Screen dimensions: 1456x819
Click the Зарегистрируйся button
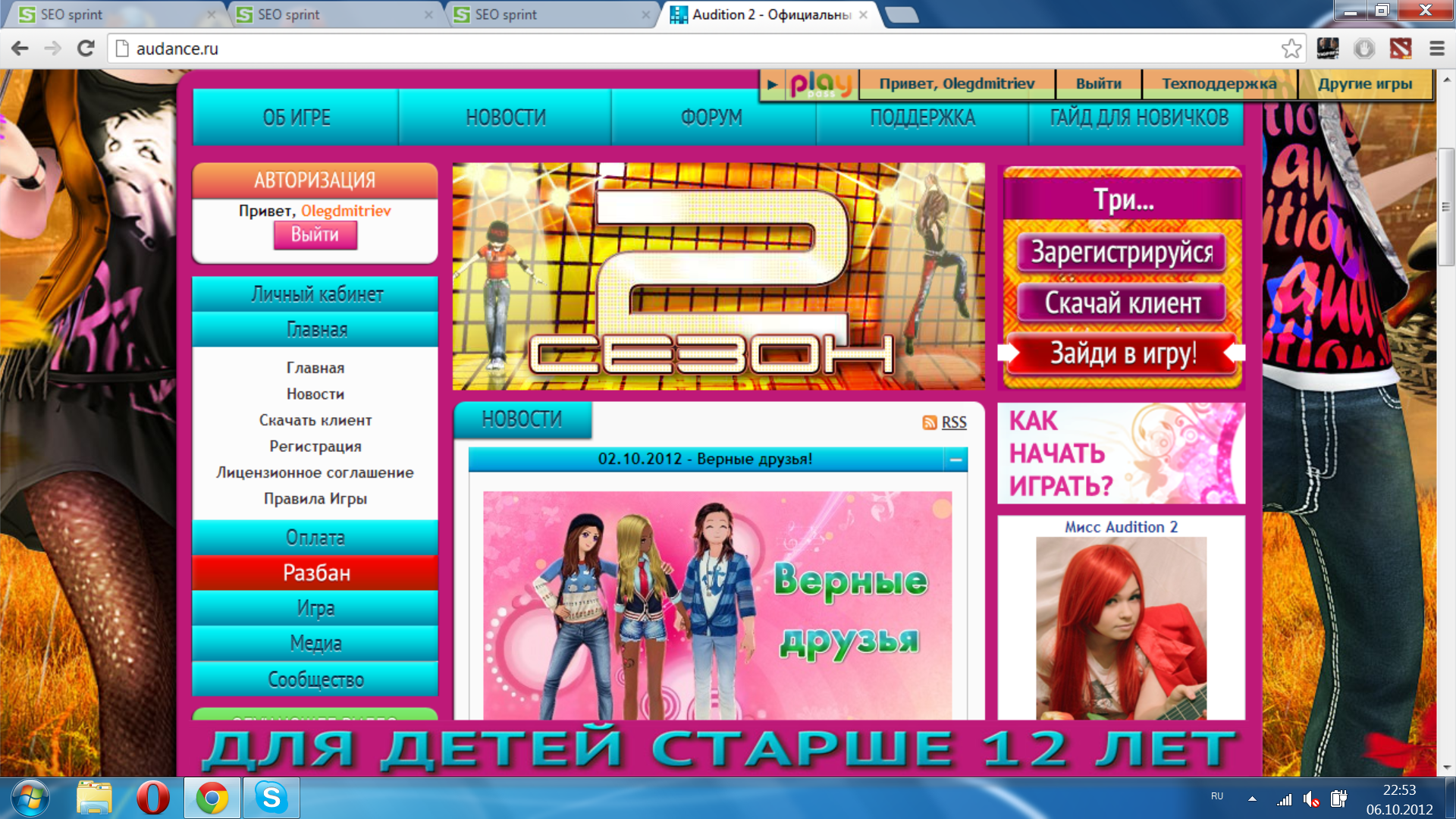pos(1122,253)
